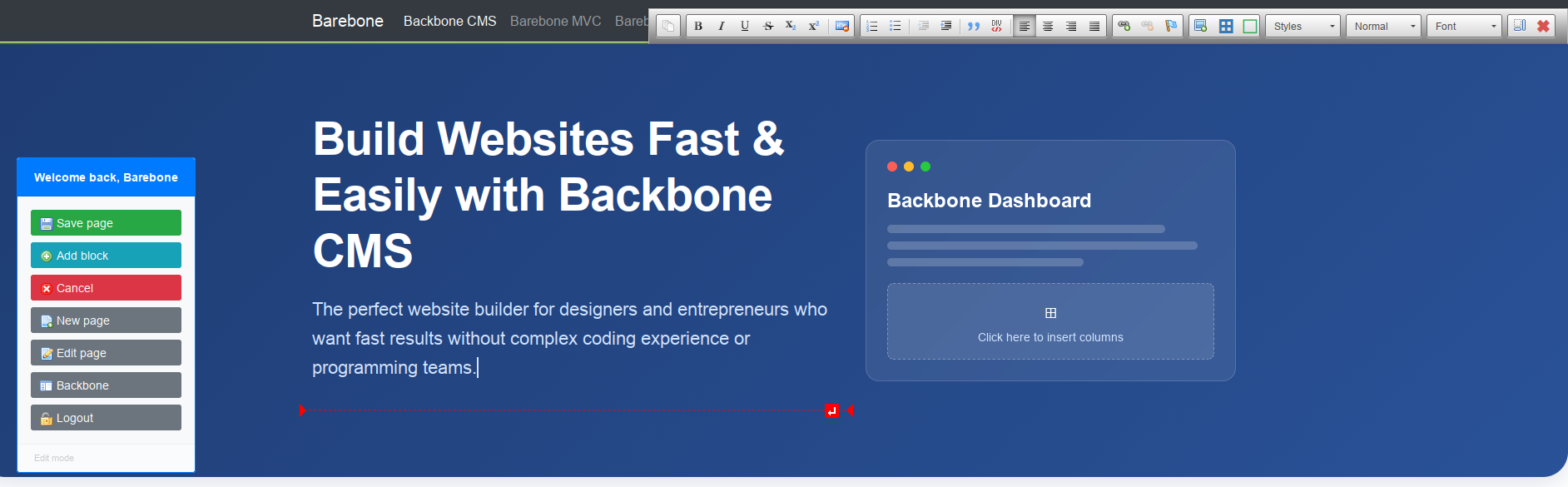Justify the text
Screen dimensions: 1568x487
pos(1094,26)
